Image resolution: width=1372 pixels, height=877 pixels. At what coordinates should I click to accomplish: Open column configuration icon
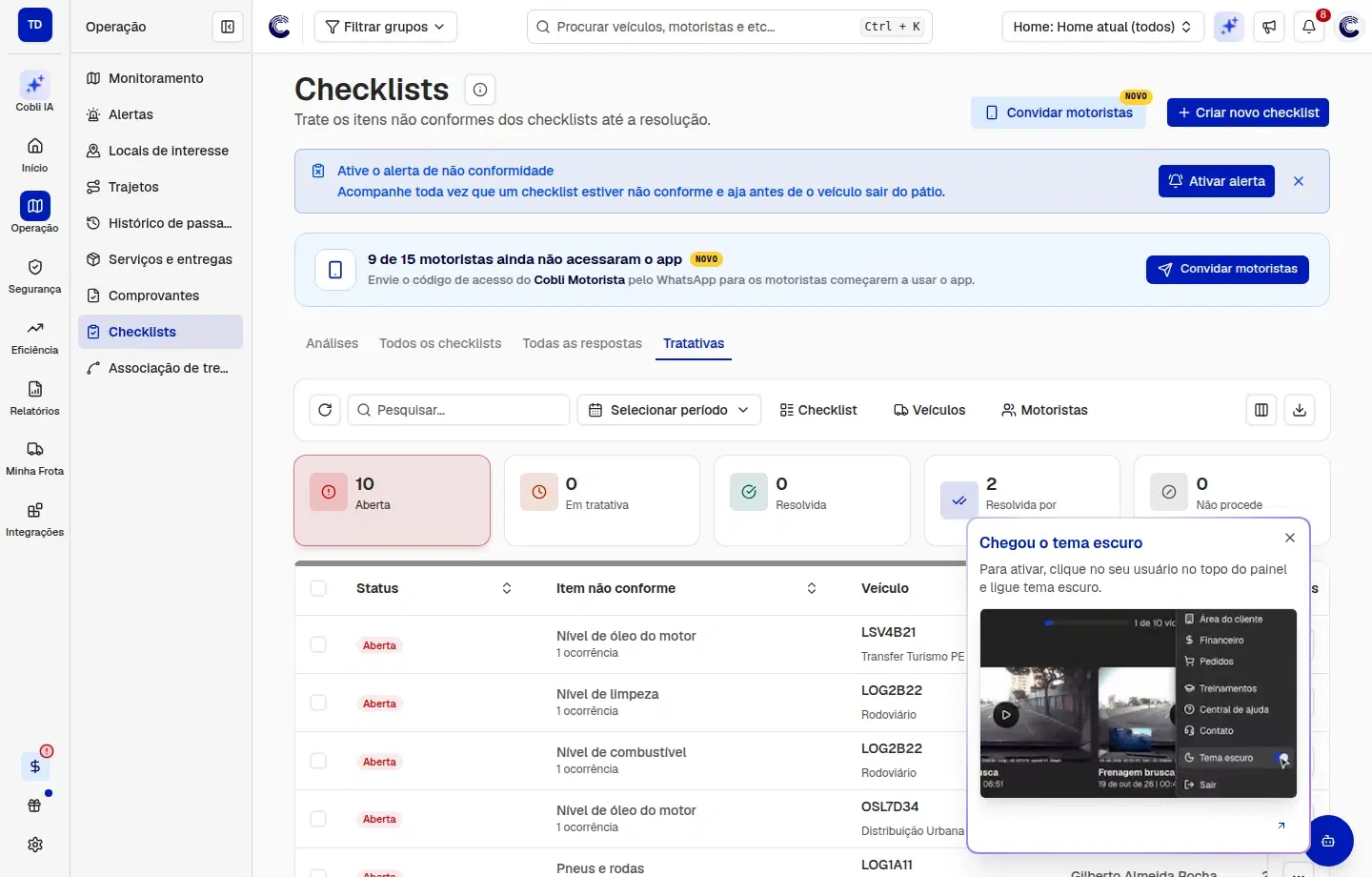point(1261,410)
